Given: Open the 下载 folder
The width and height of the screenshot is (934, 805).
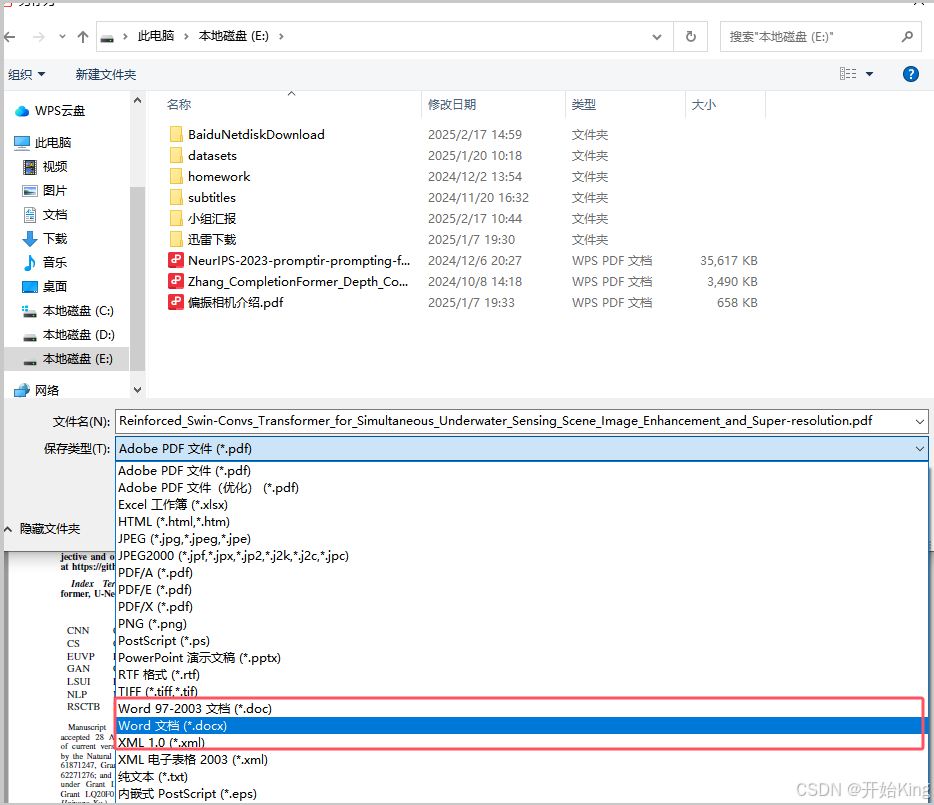Looking at the screenshot, I should (45, 239).
